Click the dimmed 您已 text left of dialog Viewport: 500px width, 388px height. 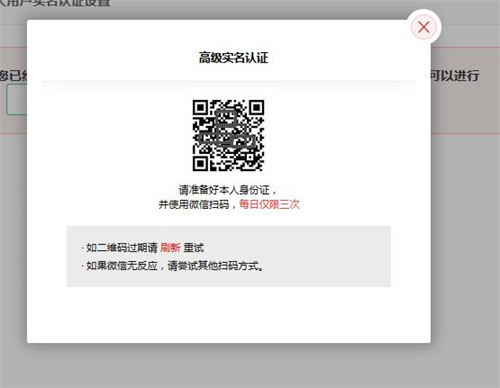pos(13,76)
